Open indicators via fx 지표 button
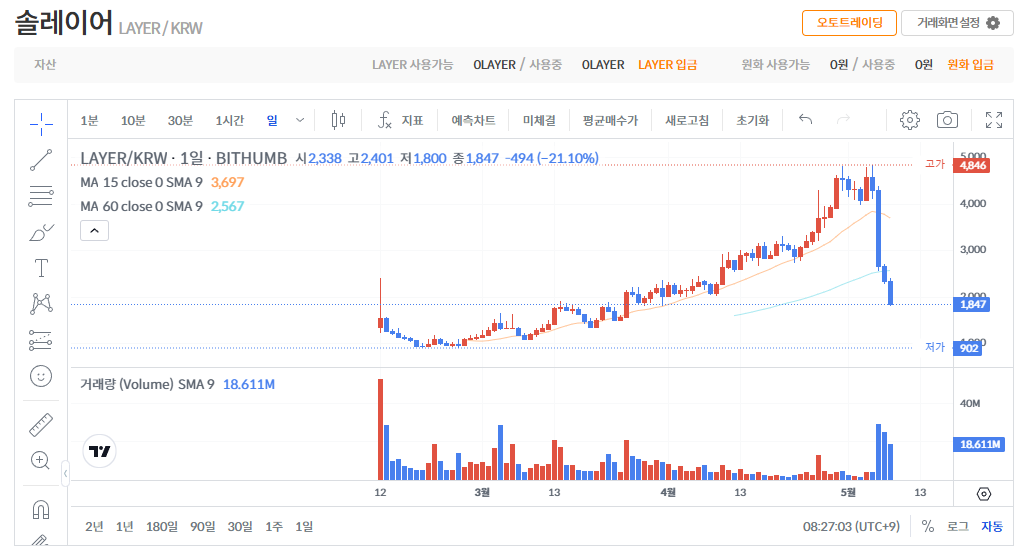 (401, 120)
